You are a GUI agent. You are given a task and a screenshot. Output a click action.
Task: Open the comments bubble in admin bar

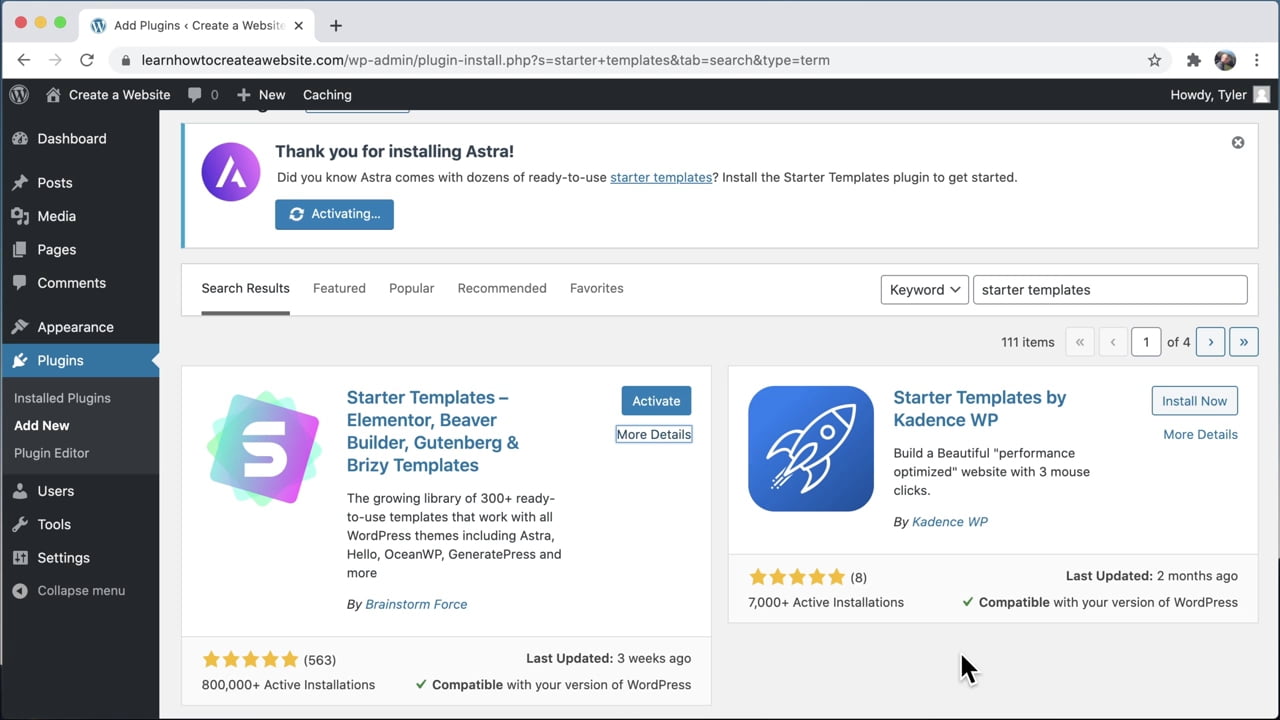[x=203, y=95]
